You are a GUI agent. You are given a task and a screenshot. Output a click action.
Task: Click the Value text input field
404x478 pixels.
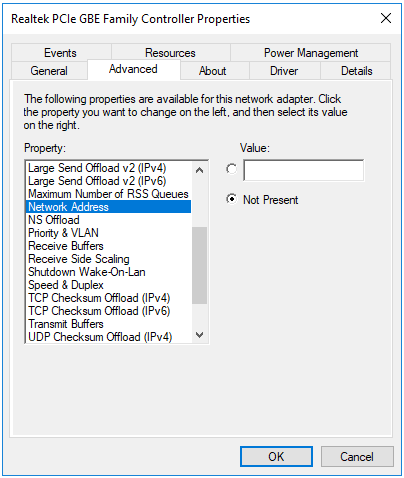click(x=304, y=170)
